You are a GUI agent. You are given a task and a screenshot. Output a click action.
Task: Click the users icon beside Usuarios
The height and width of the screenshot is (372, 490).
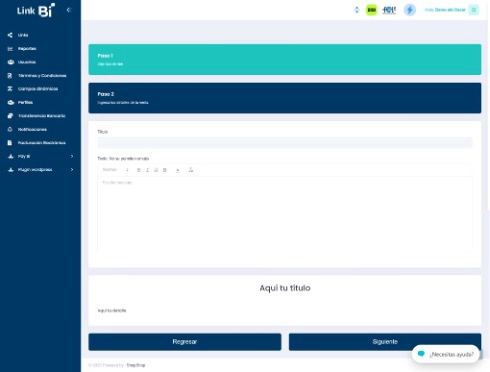(11, 62)
